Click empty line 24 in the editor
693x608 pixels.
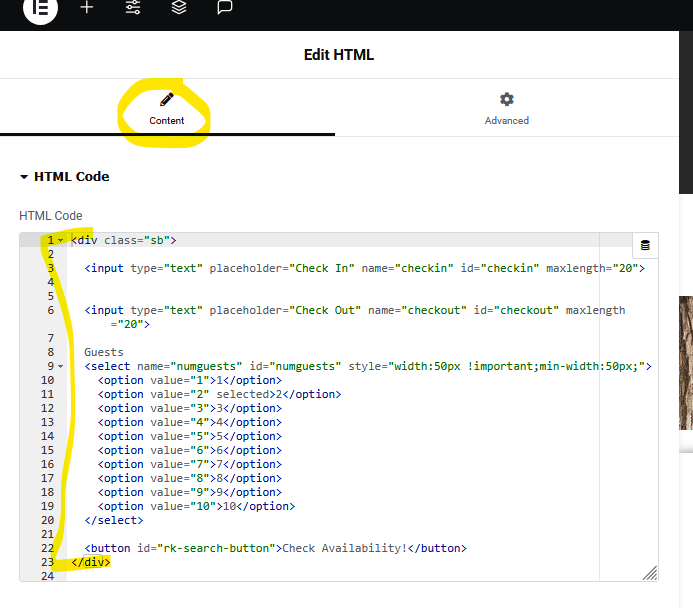pyautogui.click(x=300, y=576)
